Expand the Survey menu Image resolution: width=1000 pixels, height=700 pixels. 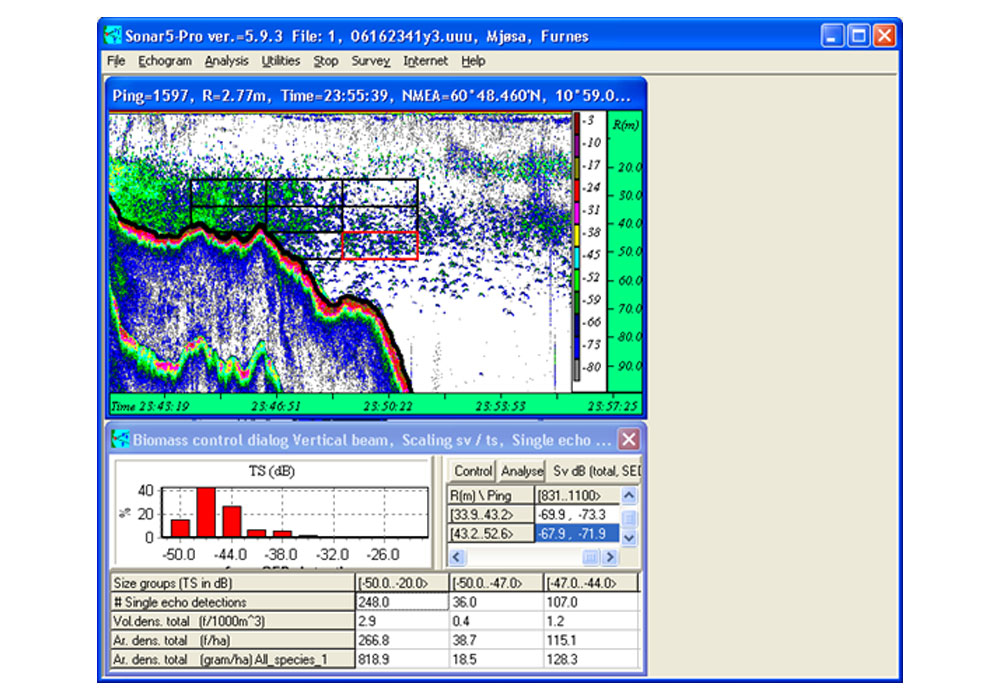click(x=370, y=61)
